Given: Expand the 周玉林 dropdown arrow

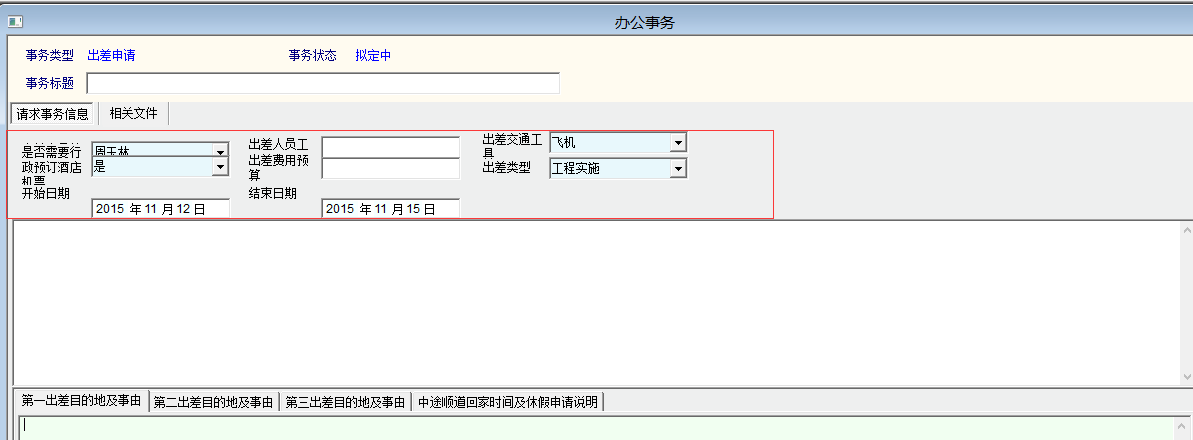Looking at the screenshot, I should 220,151.
